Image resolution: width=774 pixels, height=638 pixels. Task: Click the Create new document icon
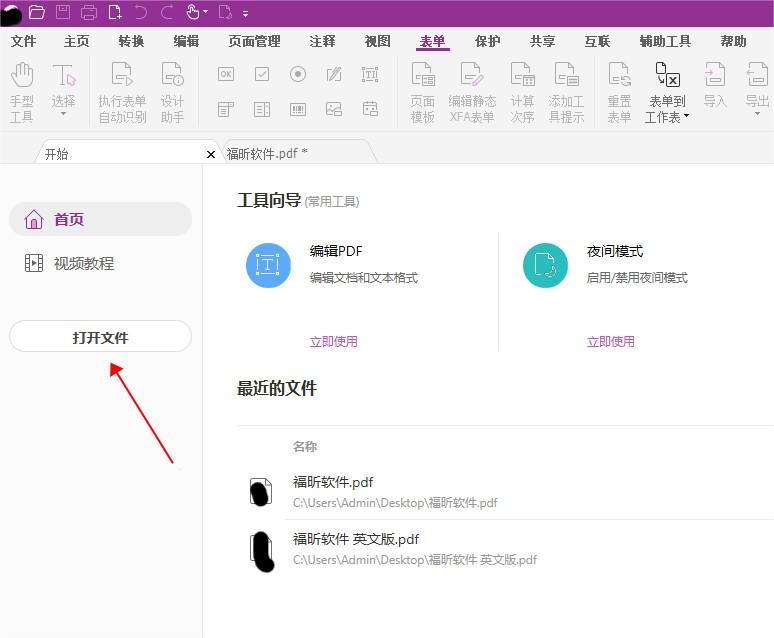pyautogui.click(x=115, y=12)
